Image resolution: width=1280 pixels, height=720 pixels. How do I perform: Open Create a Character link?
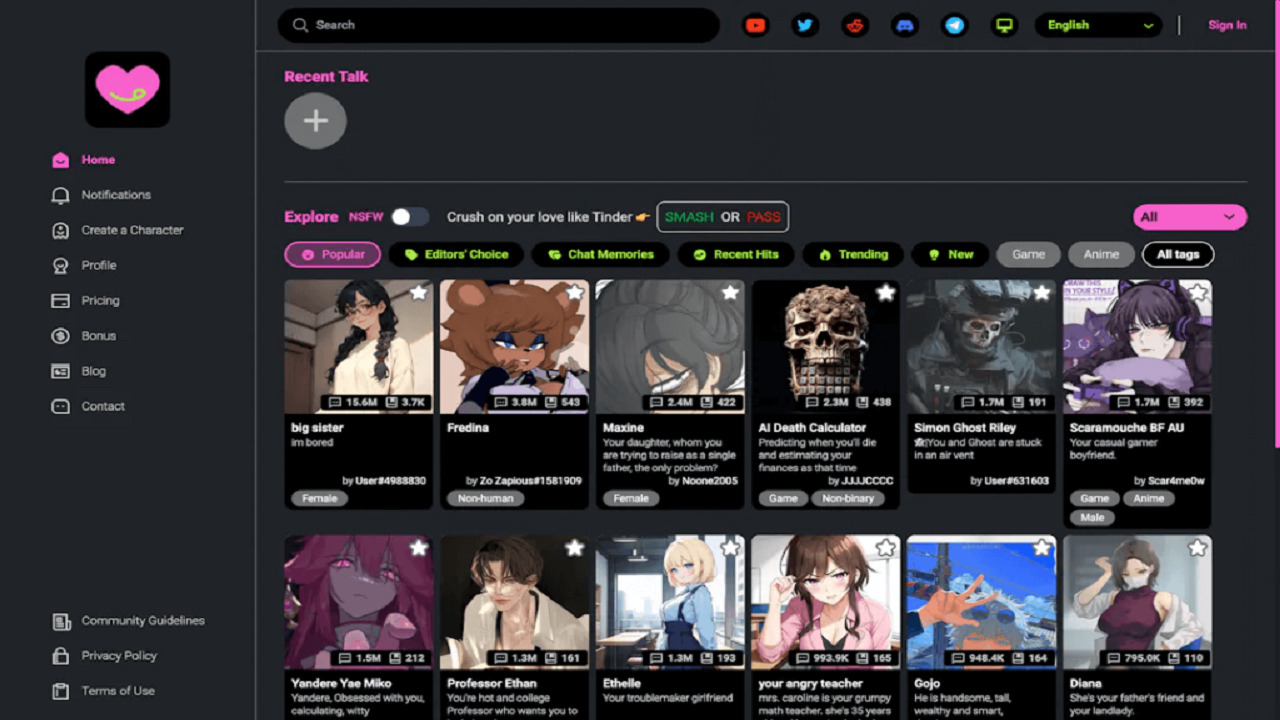click(x=132, y=230)
